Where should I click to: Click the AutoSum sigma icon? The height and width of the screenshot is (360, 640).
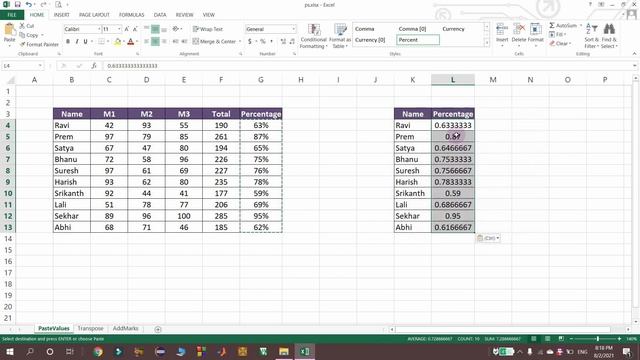tap(552, 25)
